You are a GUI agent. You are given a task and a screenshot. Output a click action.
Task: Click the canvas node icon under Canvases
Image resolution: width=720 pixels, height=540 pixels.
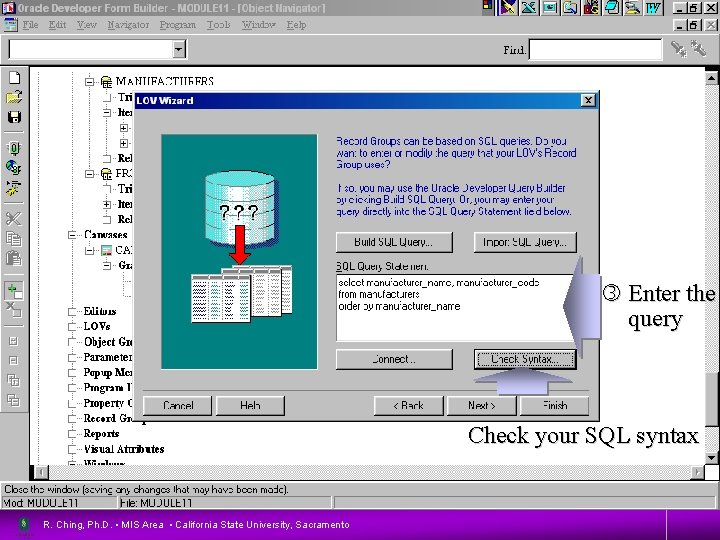point(107,250)
